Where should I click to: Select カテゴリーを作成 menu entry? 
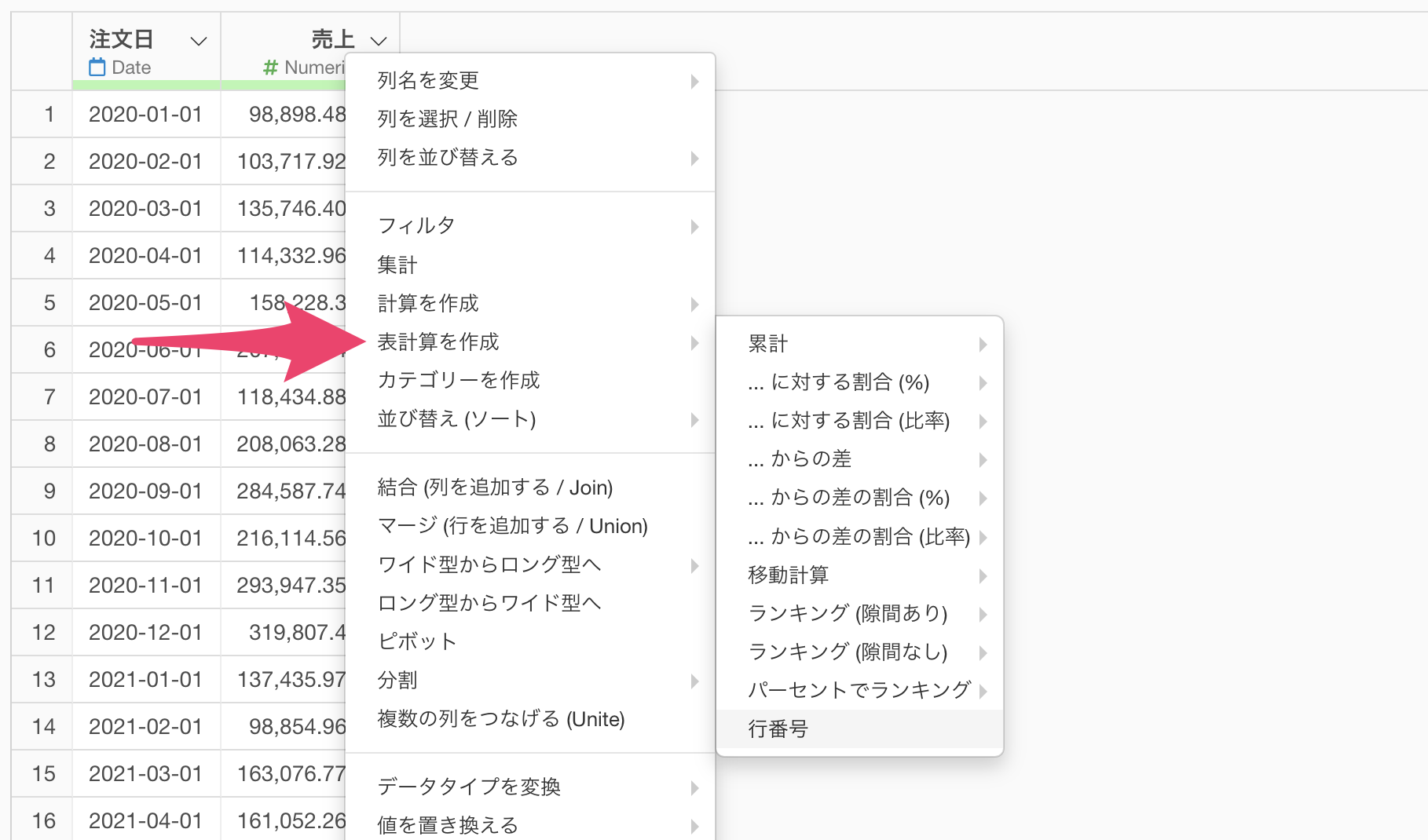(x=459, y=380)
